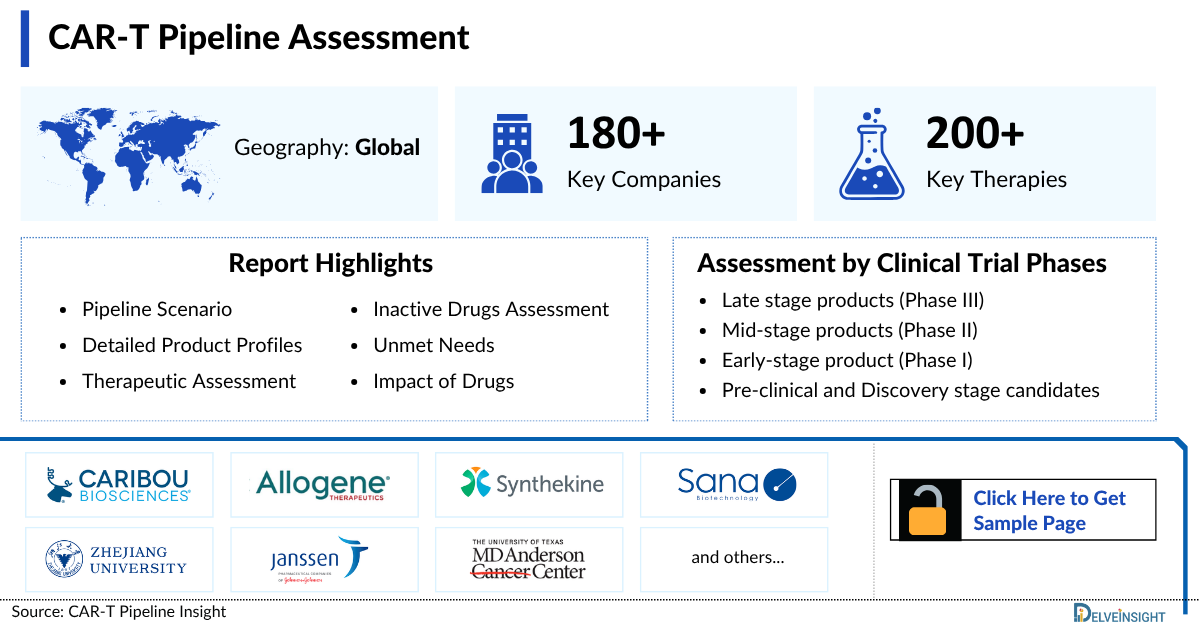Click "Mid-stage products (Phase II)"
The width and height of the screenshot is (1200, 630).
(850, 330)
